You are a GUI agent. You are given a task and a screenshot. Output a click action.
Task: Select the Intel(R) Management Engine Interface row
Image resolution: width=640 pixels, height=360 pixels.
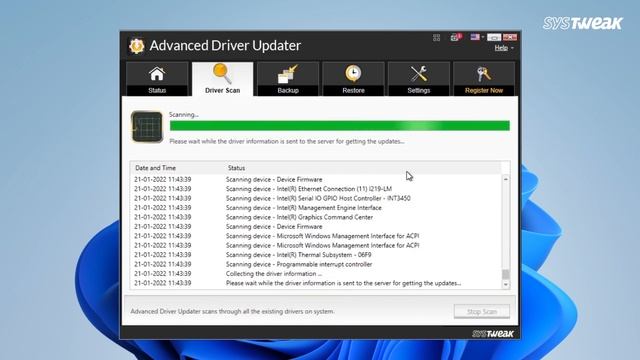pyautogui.click(x=316, y=208)
